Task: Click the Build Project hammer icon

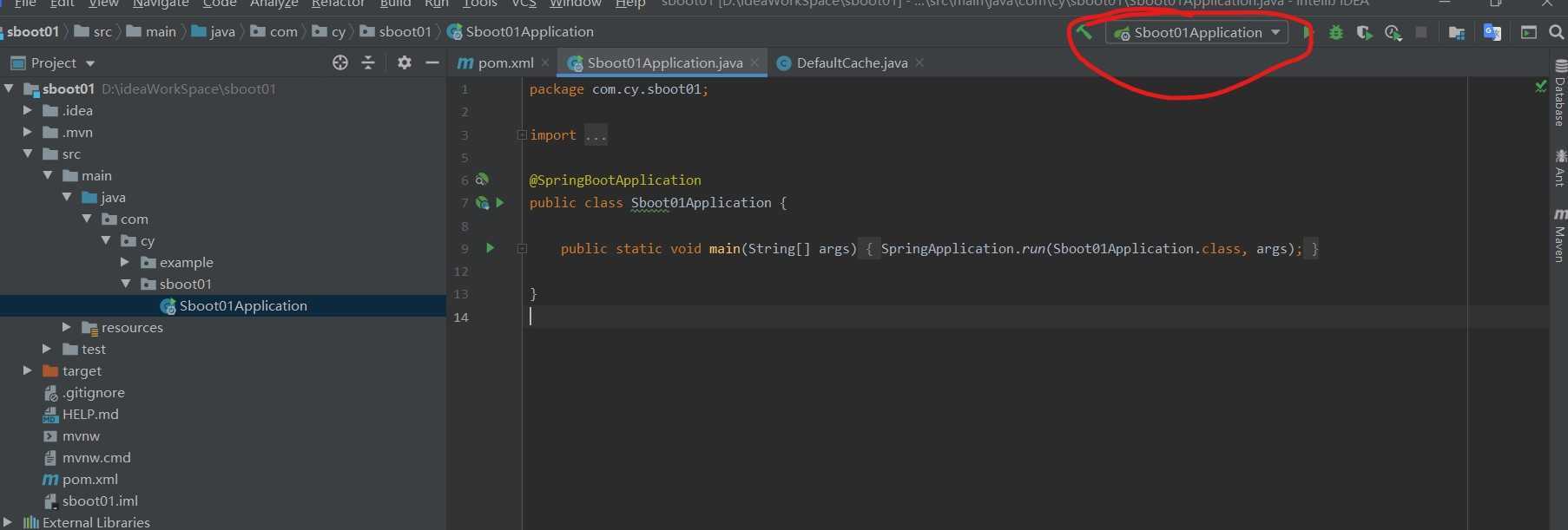Action: click(x=1084, y=32)
